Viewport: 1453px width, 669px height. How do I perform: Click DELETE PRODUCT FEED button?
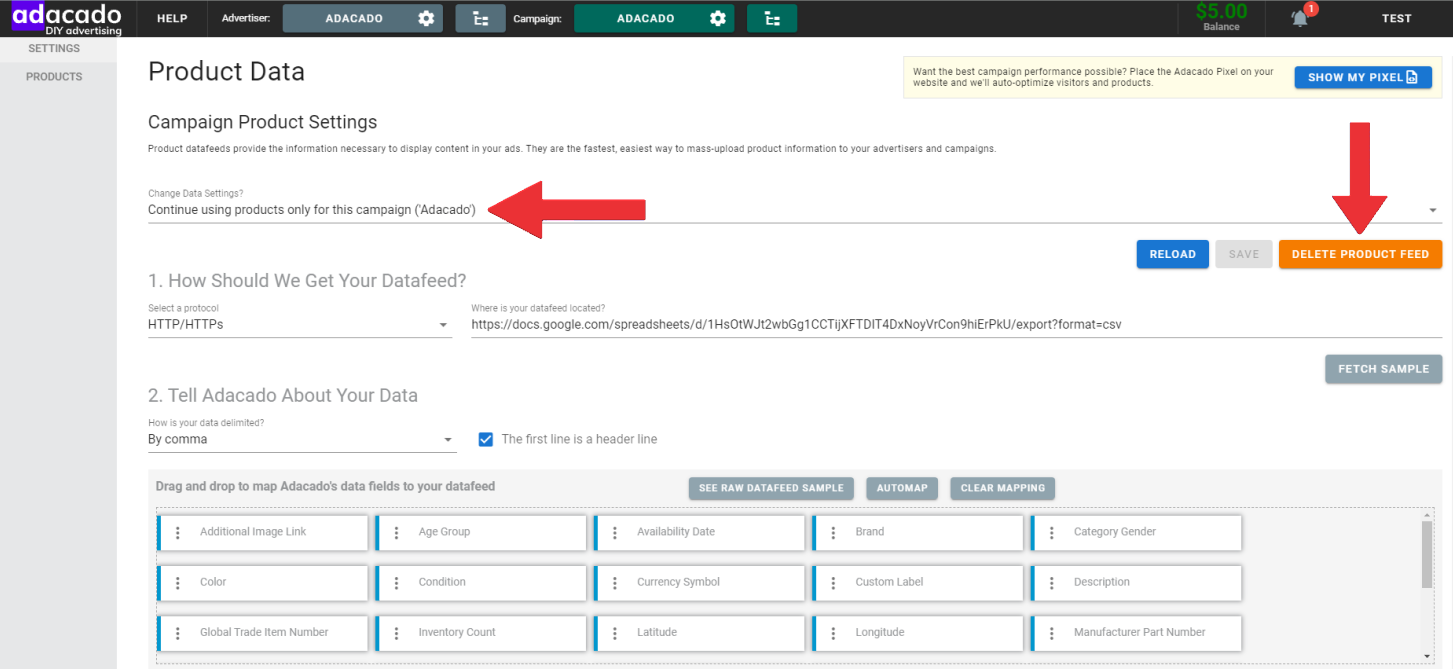1360,254
